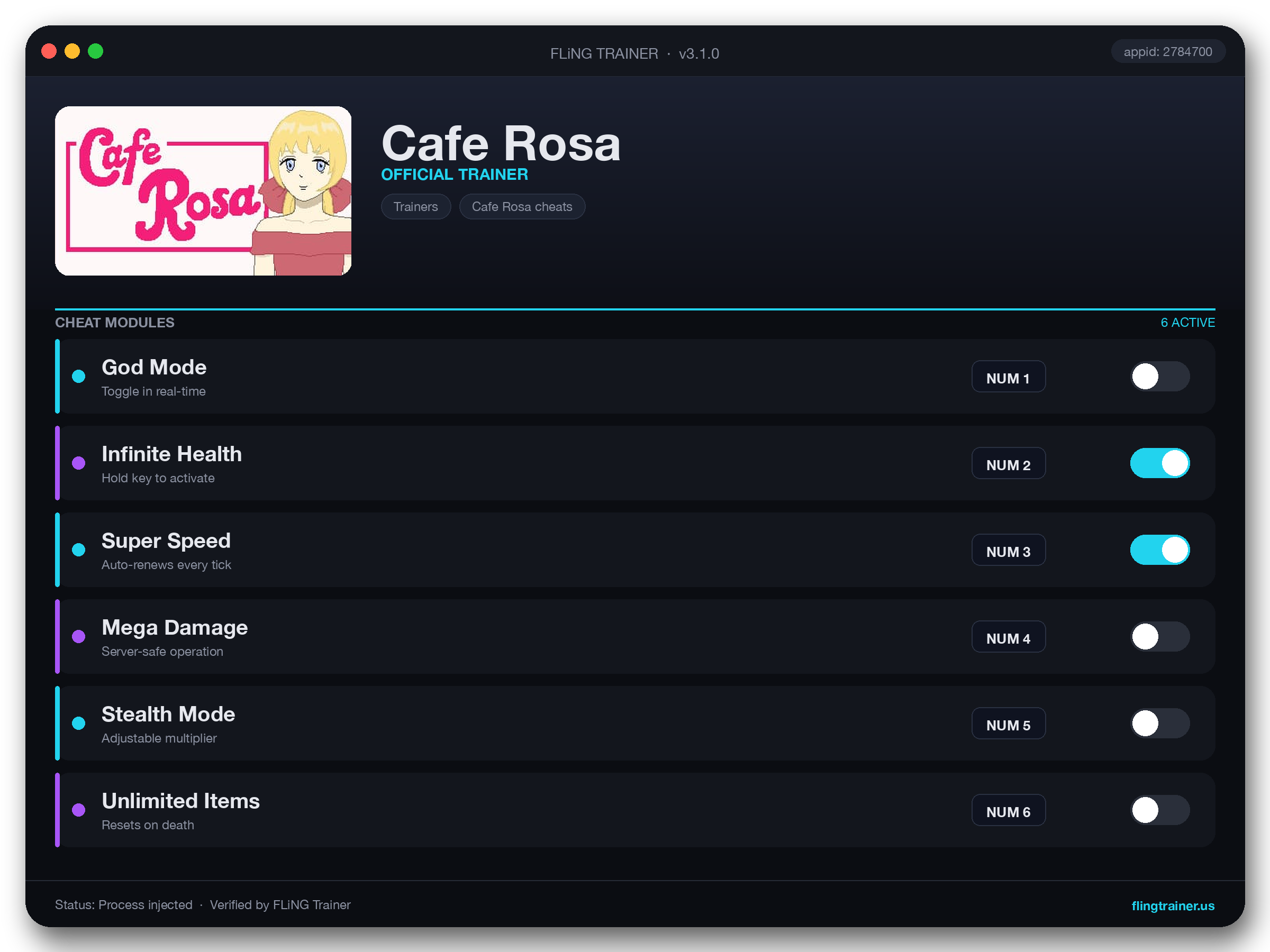This screenshot has width=1270, height=952.
Task: Open the Trainers tag
Action: [x=416, y=207]
